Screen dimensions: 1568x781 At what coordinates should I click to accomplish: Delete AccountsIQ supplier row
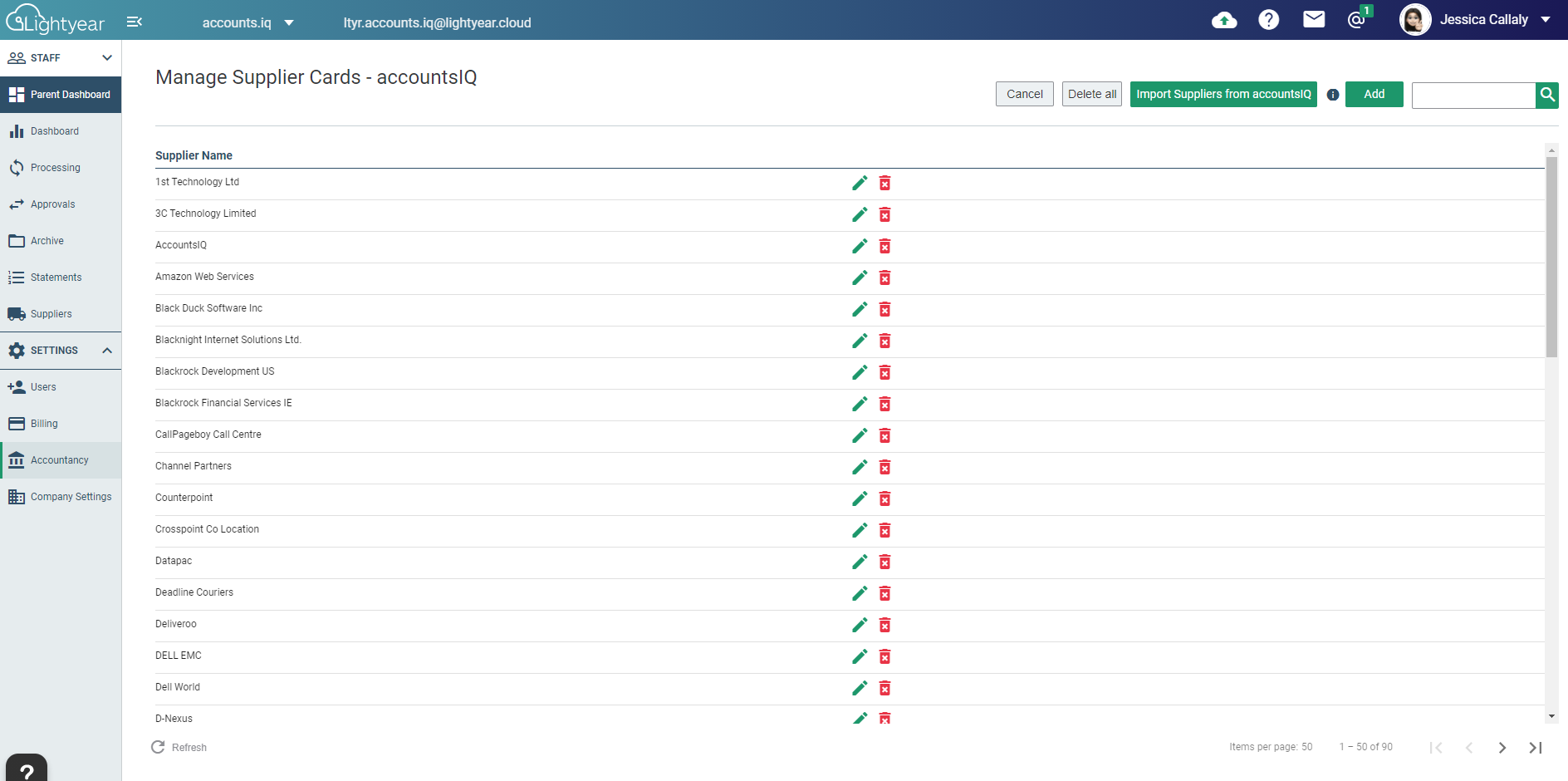[x=885, y=246]
